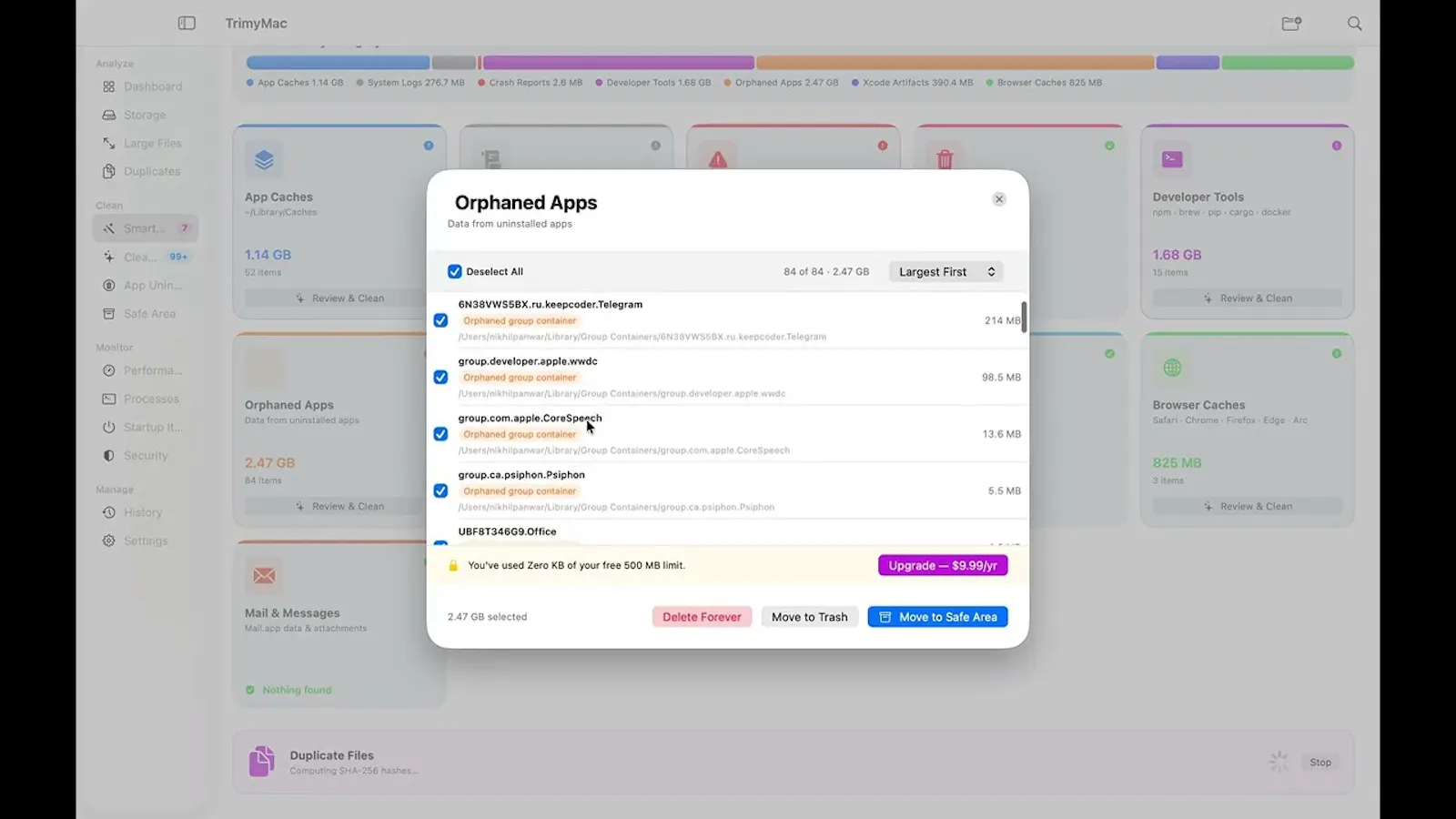Click the green Browser Caches bar segment

[1288, 63]
